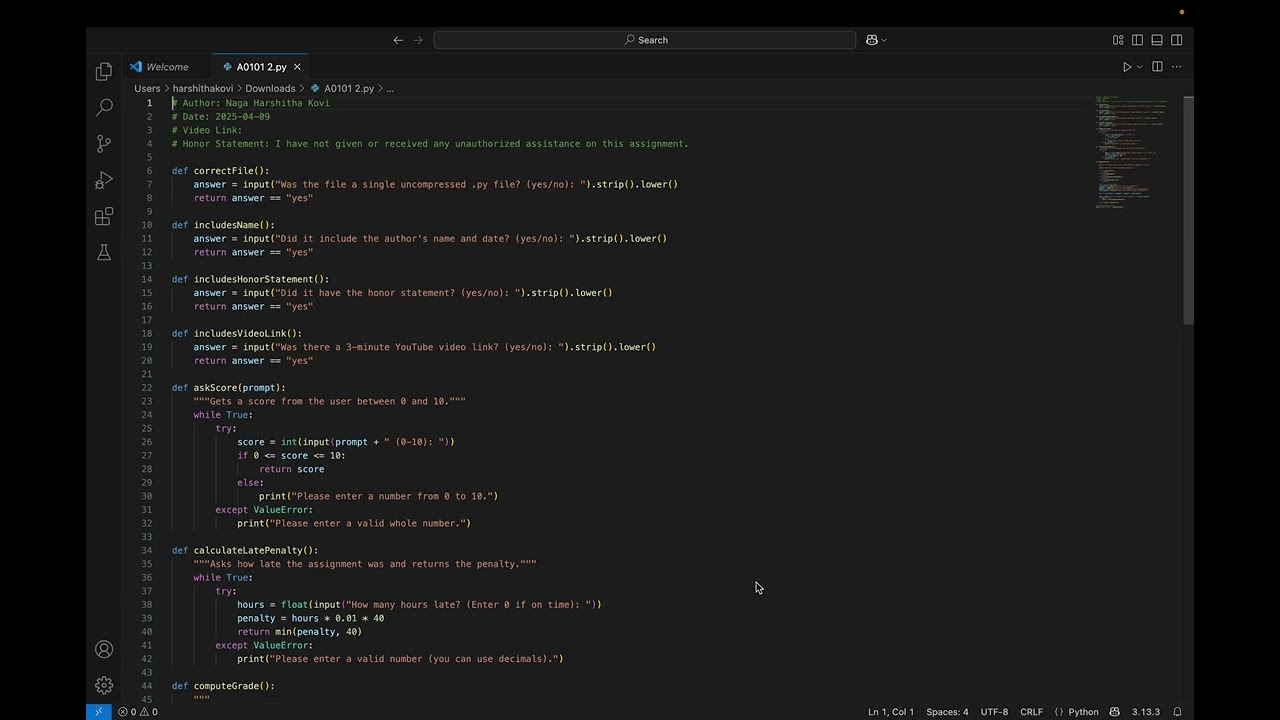This screenshot has width=1280, height=720.
Task: Open the CRLF end-of-line selector
Action: (x=1031, y=712)
